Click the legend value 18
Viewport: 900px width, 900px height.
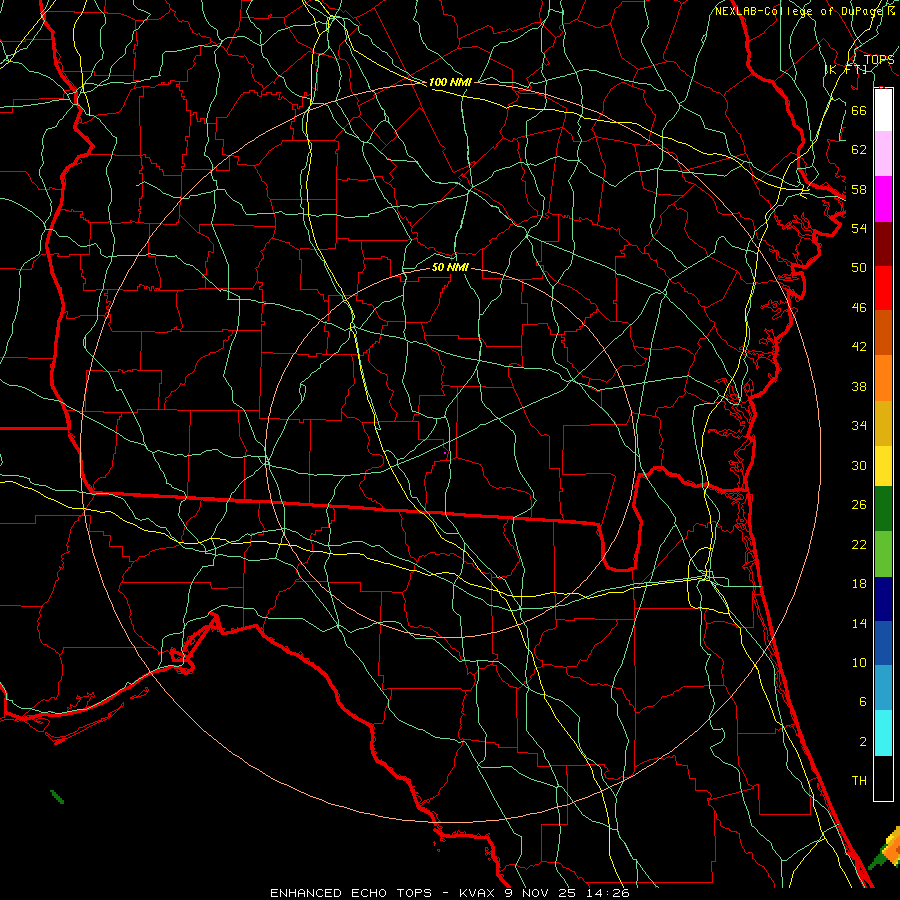click(x=859, y=584)
